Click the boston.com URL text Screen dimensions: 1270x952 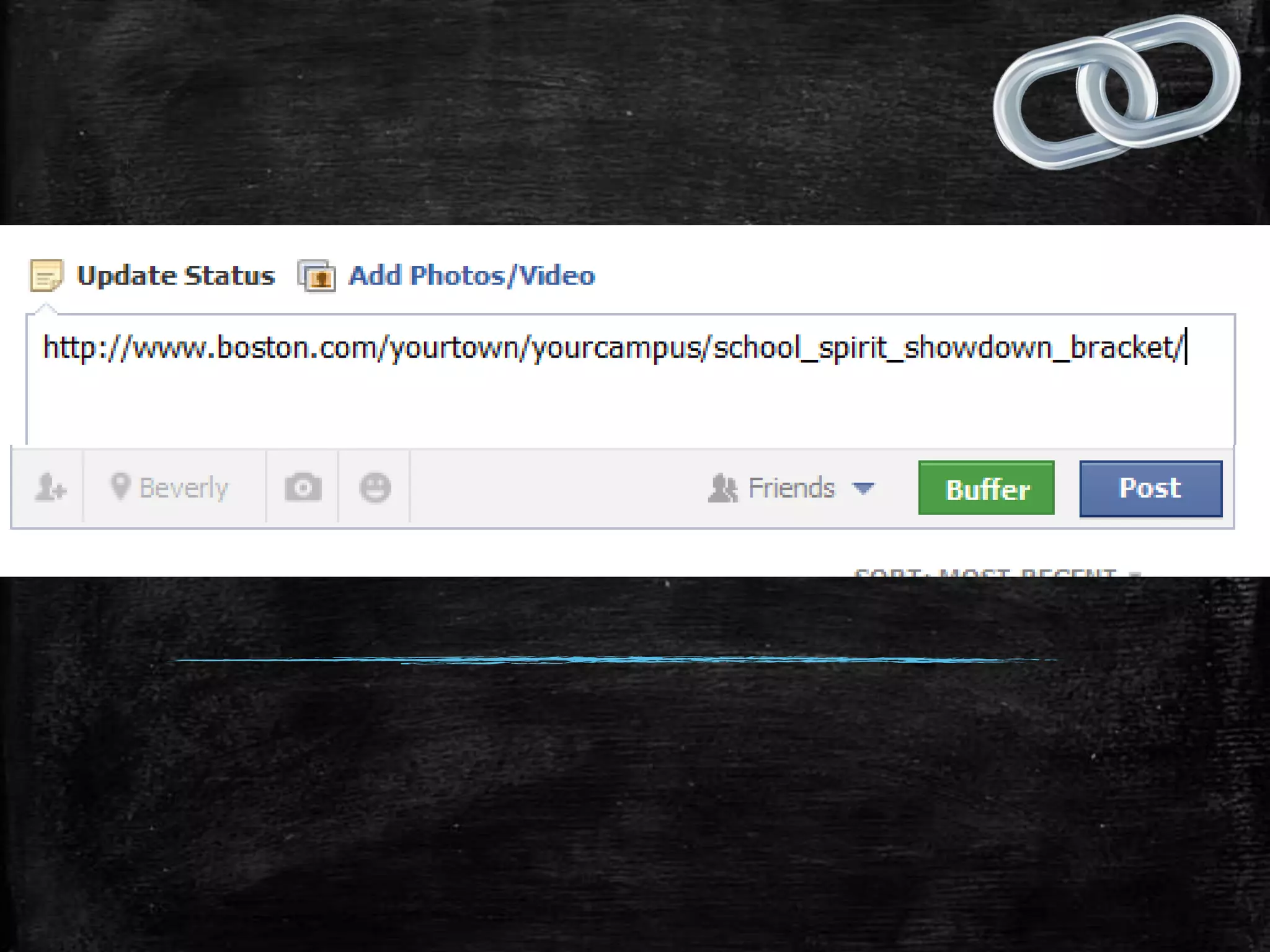[614, 347]
